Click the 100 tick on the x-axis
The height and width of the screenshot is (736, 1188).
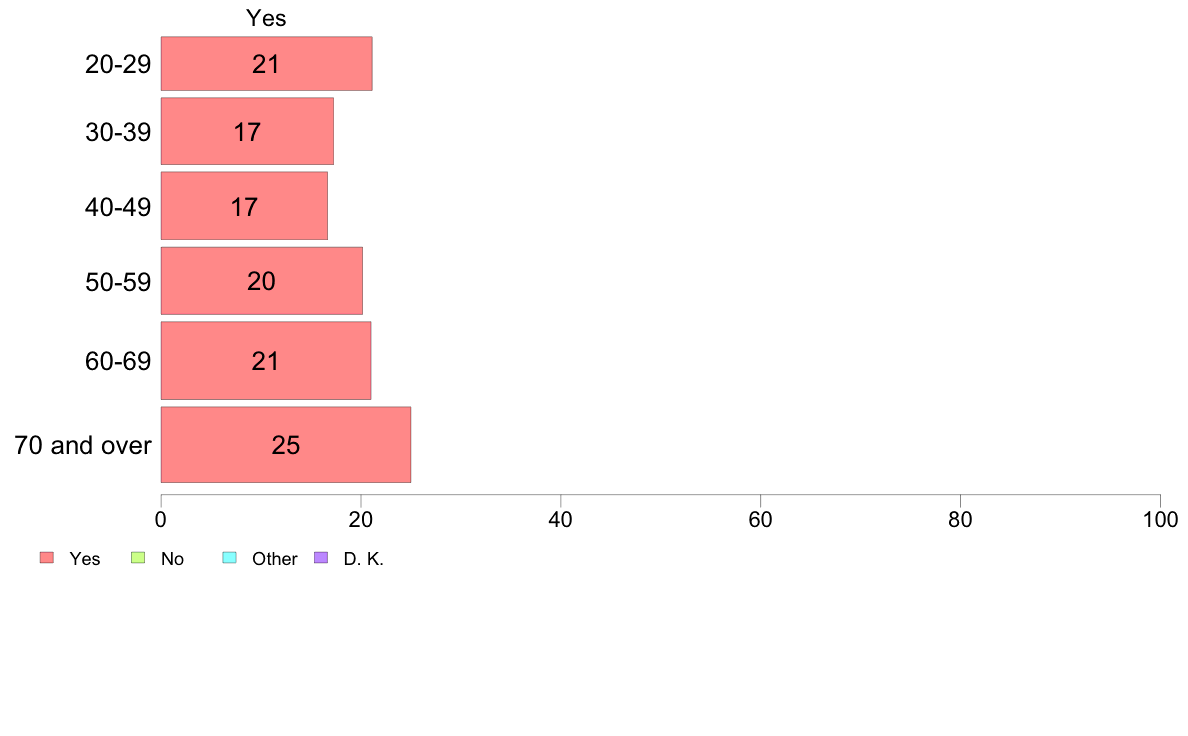[x=1160, y=519]
